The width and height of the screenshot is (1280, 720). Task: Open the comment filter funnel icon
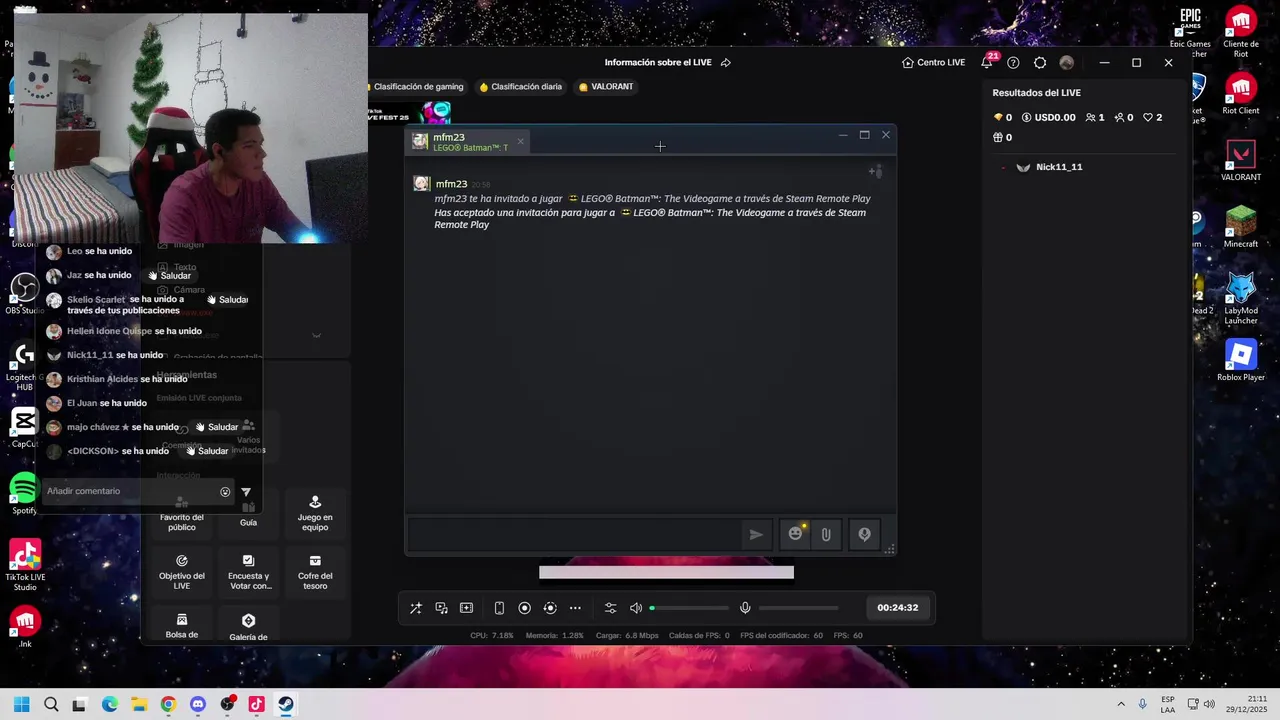(246, 492)
